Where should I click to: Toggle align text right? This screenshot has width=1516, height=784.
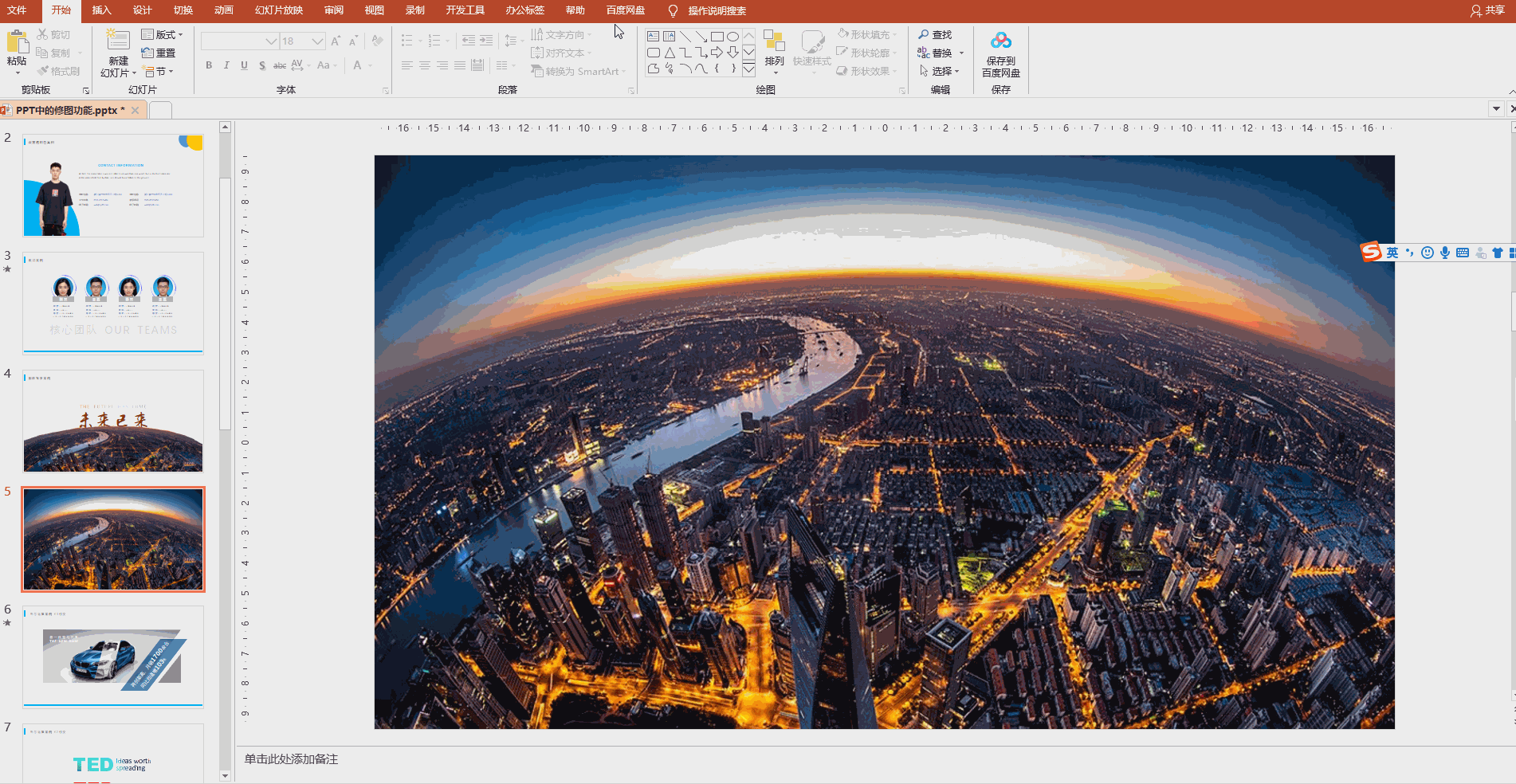pos(442,65)
